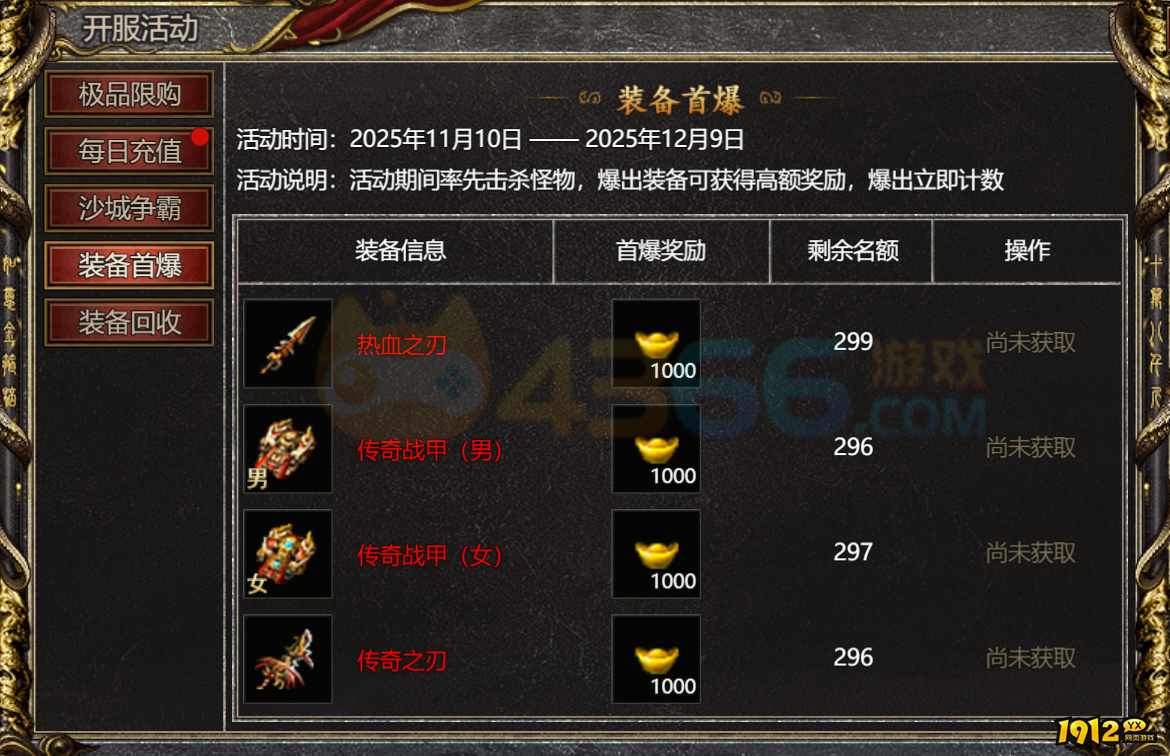Click the 热血之刃 sword icon
Image resolution: width=1170 pixels, height=756 pixels.
coord(288,343)
